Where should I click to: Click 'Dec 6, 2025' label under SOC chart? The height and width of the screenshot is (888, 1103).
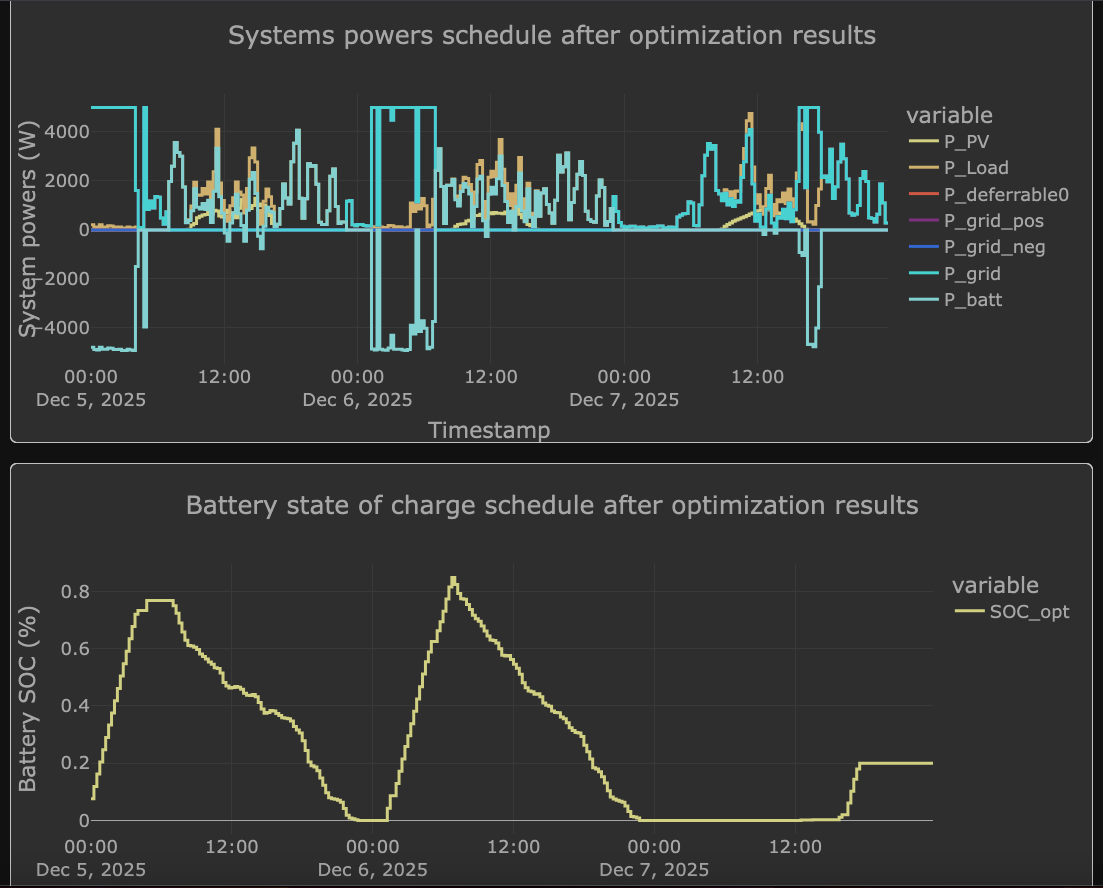click(372, 870)
